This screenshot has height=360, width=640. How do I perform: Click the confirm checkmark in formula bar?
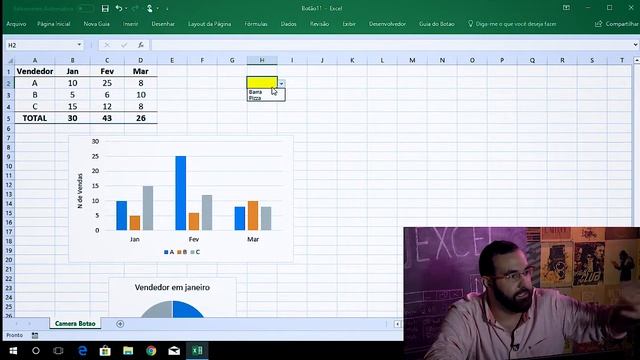coord(124,45)
